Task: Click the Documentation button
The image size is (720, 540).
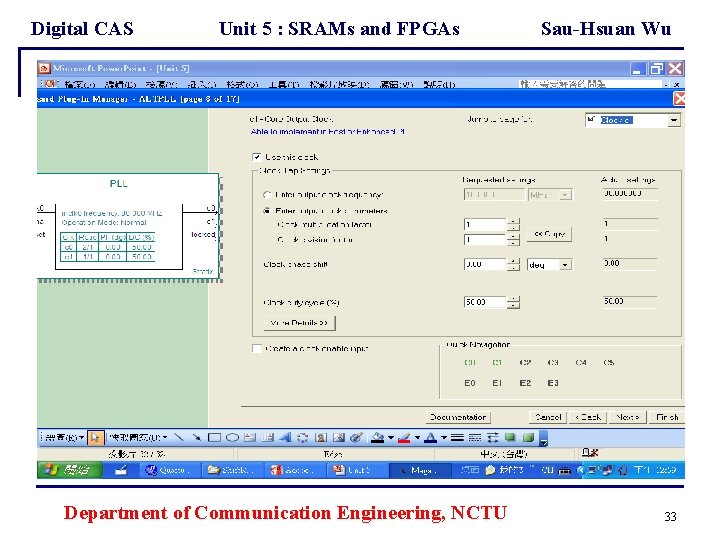Action: tap(458, 417)
